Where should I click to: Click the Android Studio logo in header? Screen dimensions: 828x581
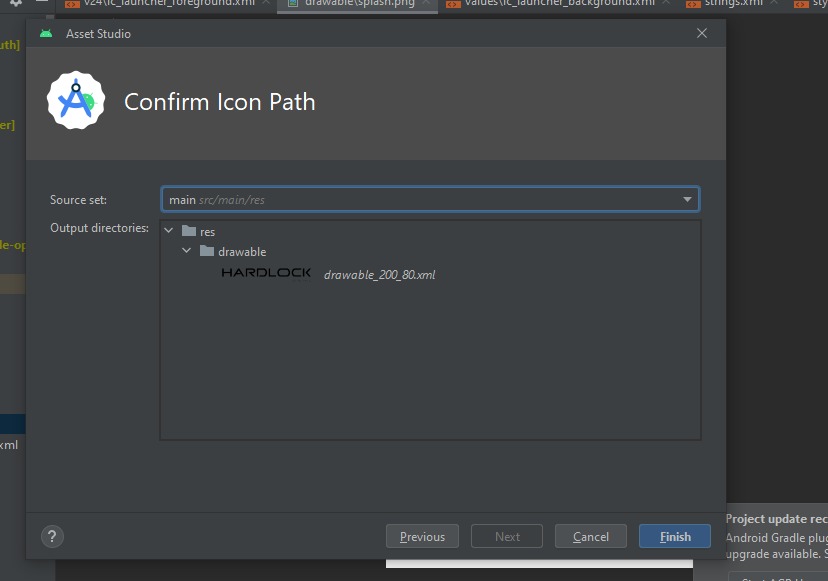[76, 100]
